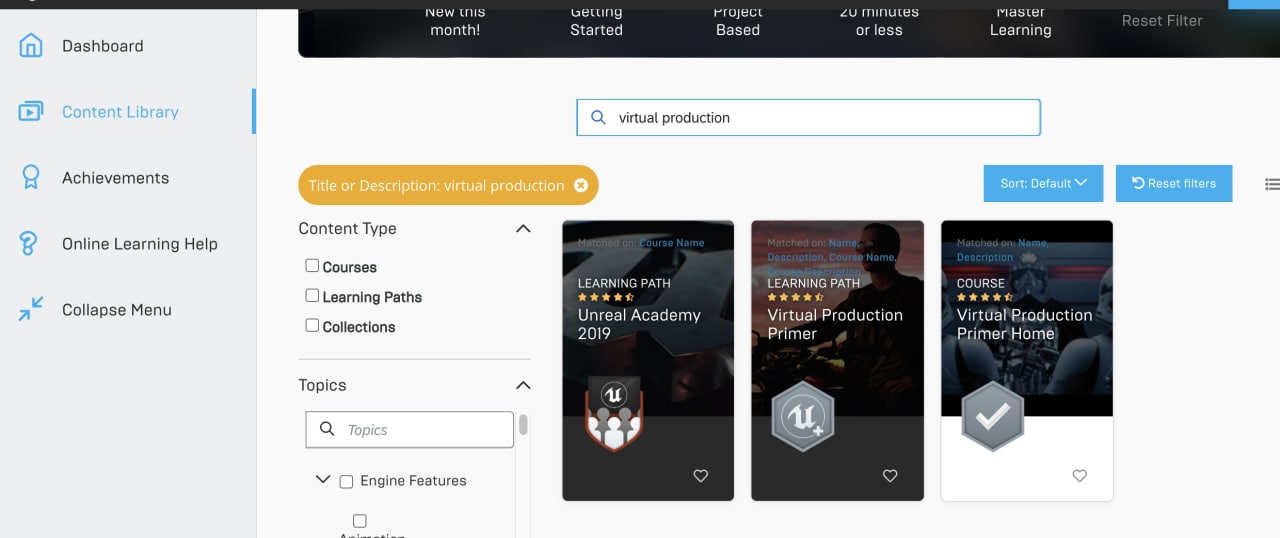Screen dimensions: 1280x538
Task: Open the Virtual Production Primer Home title
Action: pyautogui.click(x=1024, y=324)
